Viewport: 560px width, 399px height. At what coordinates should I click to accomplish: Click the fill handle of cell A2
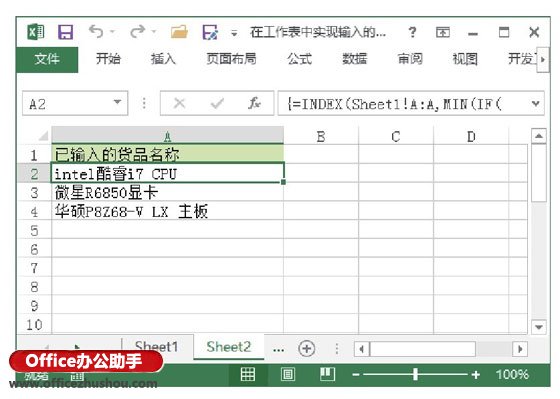pyautogui.click(x=283, y=182)
